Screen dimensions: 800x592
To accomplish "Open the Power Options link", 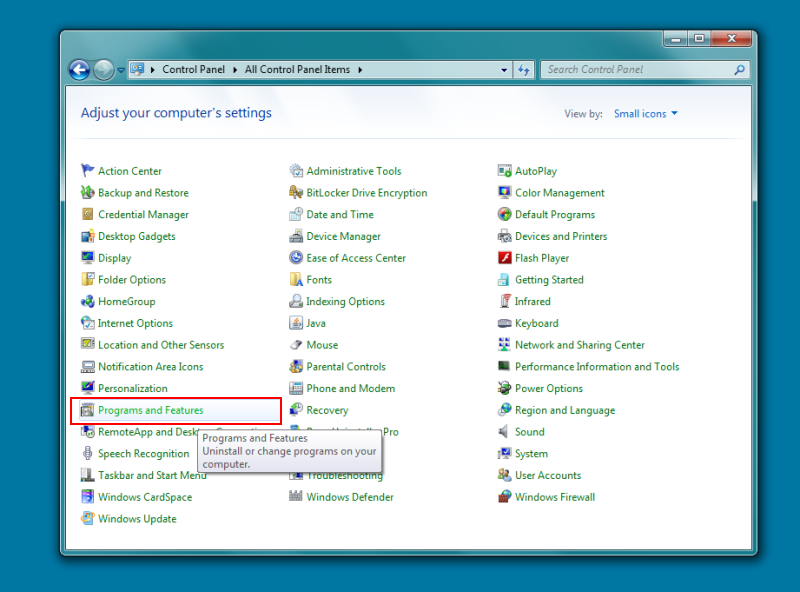I will pyautogui.click(x=548, y=388).
